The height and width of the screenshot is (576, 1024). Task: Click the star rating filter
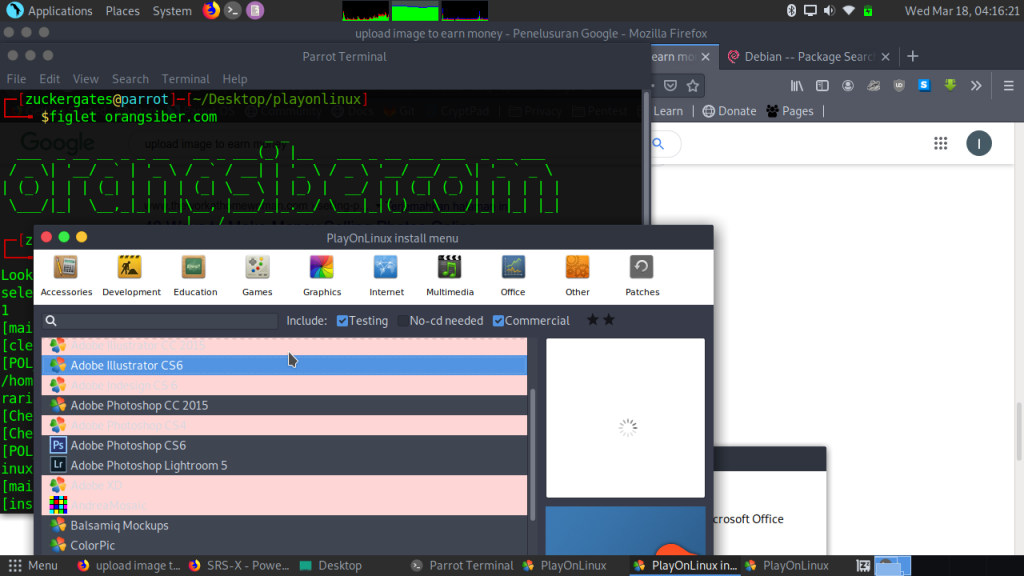(x=601, y=320)
